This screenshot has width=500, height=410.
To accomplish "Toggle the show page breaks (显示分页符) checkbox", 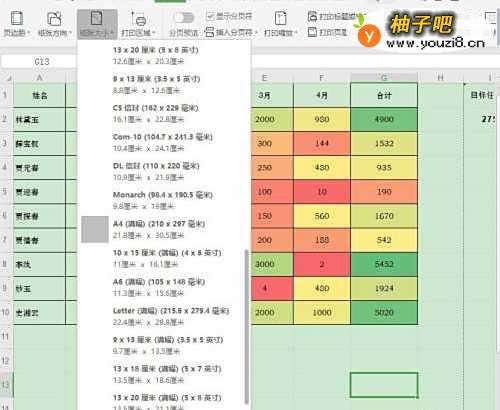I will pyautogui.click(x=210, y=16).
